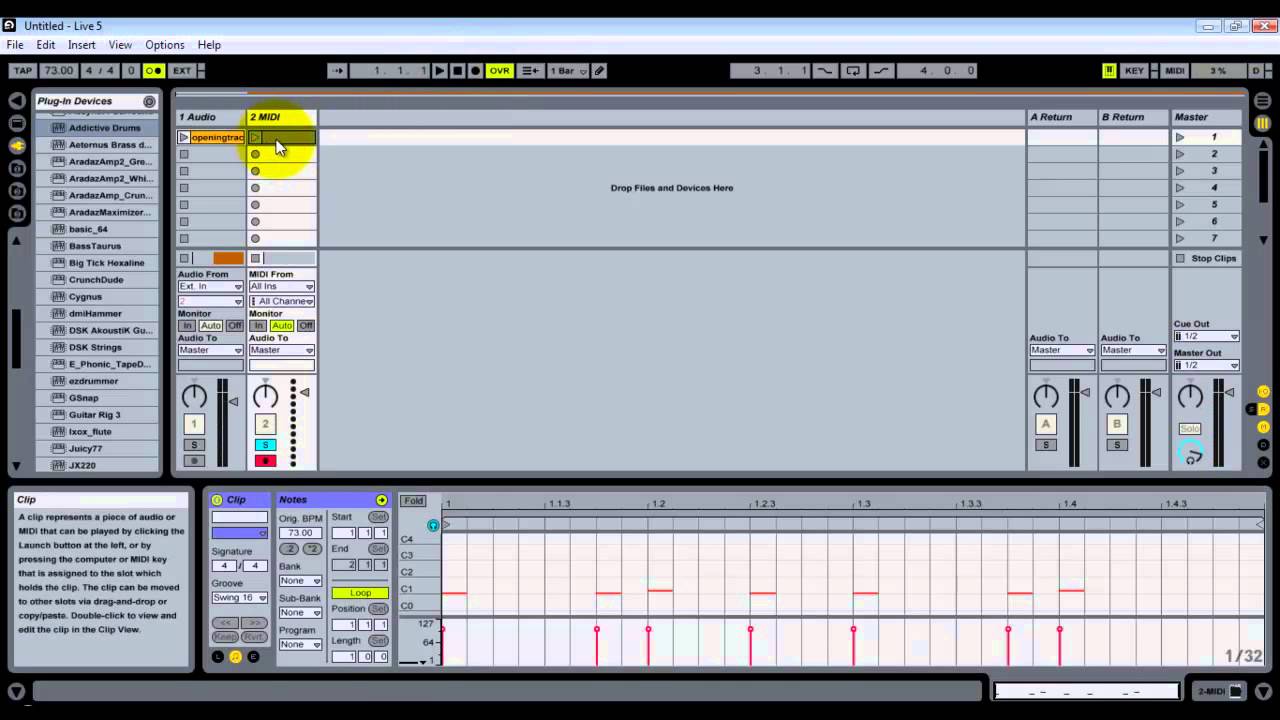The image size is (1280, 720).
Task: Click the TAP tempo button
Action: pos(24,71)
